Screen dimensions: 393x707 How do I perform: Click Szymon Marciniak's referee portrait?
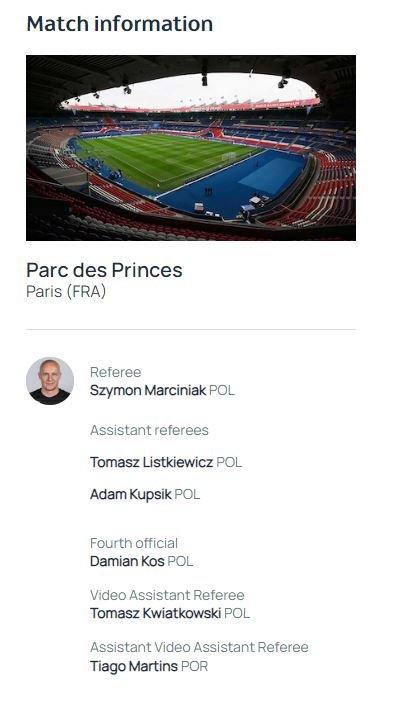[50, 381]
